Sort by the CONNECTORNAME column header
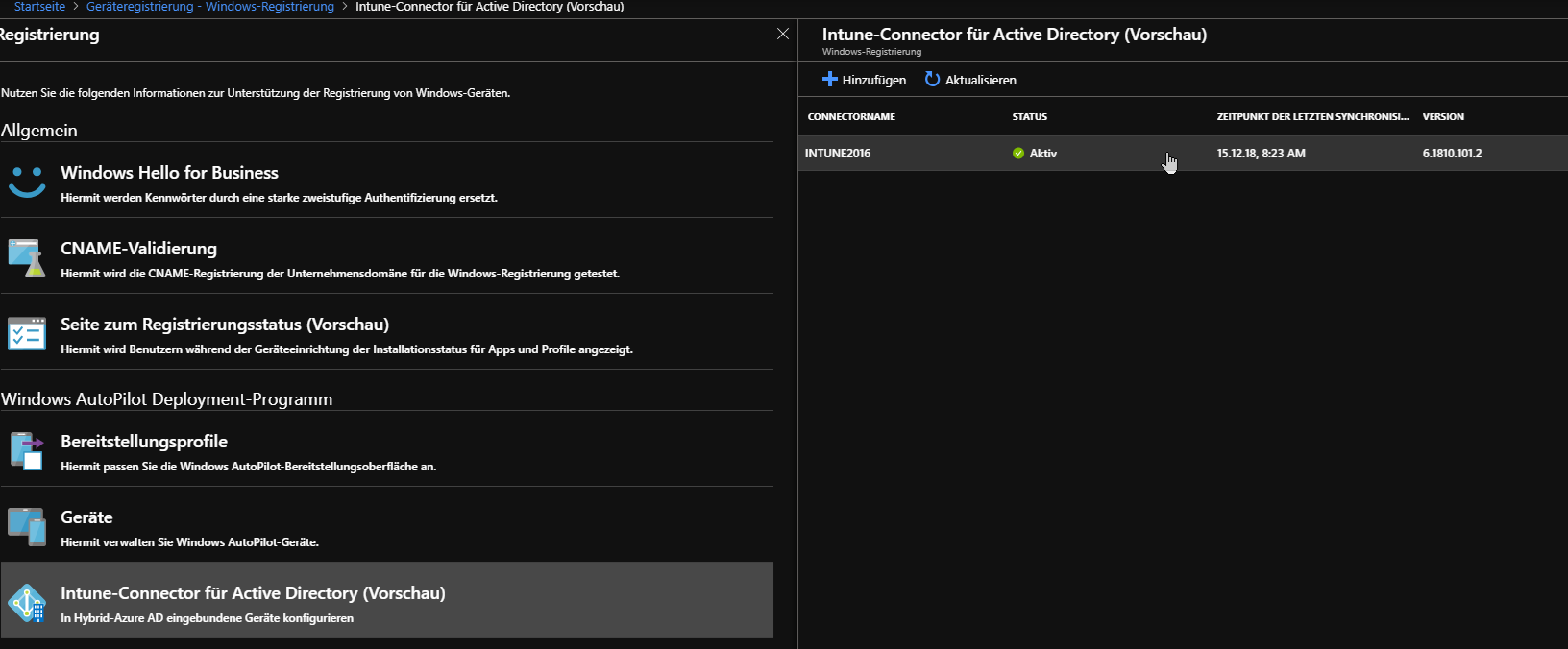This screenshot has width=1568, height=649. [x=851, y=116]
